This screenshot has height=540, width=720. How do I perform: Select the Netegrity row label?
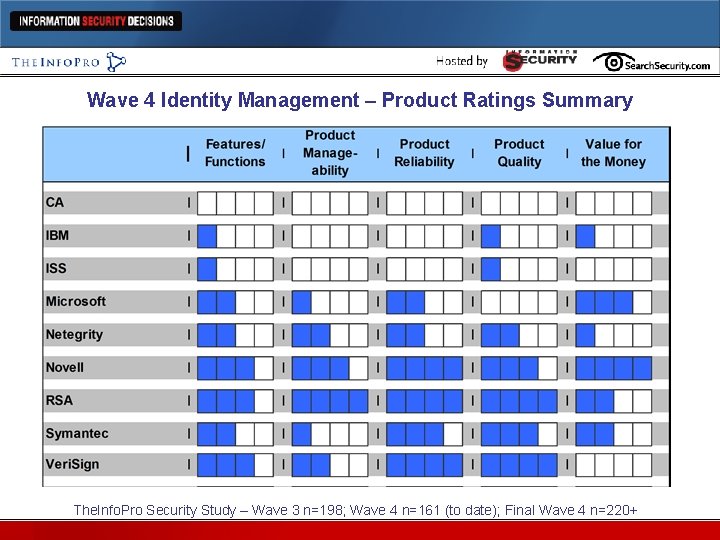[x=74, y=335]
